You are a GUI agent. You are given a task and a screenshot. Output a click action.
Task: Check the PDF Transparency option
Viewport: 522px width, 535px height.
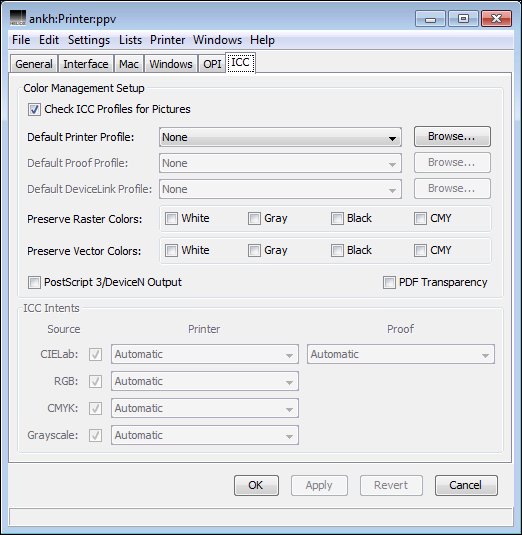pyautogui.click(x=389, y=283)
